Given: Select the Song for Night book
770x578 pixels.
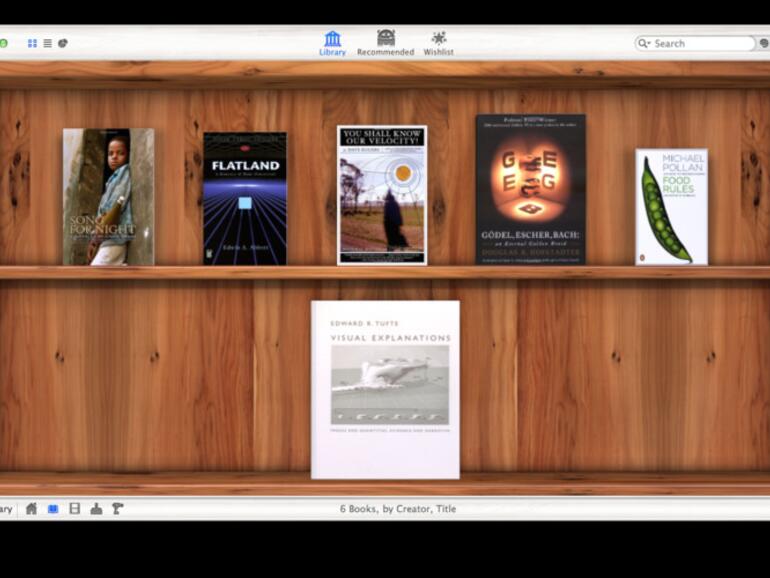Looking at the screenshot, I should click(108, 196).
